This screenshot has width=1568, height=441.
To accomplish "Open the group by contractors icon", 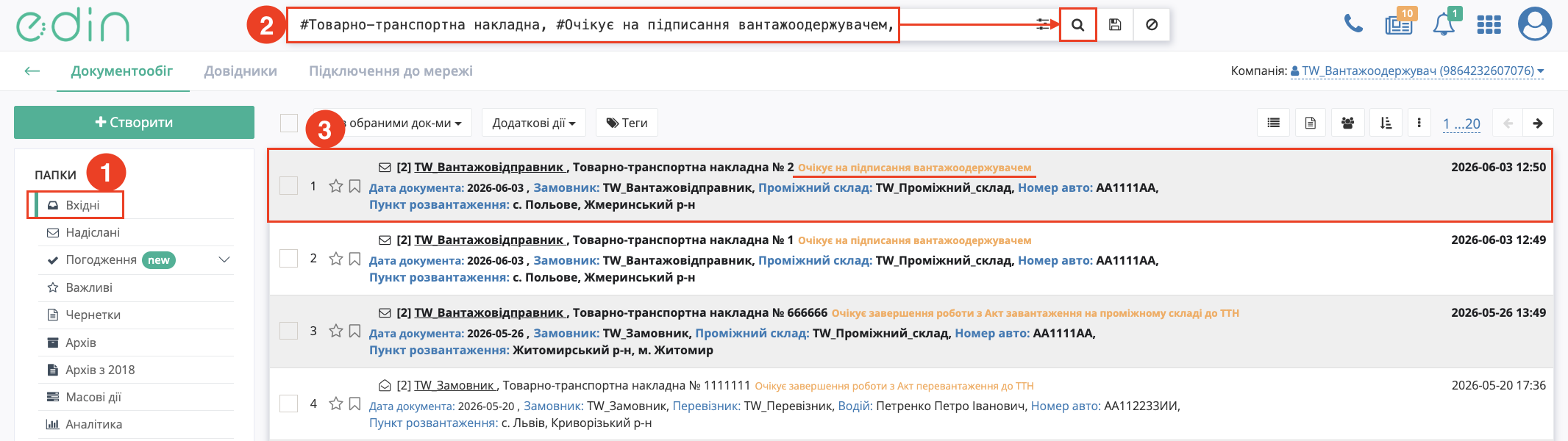I will [1347, 123].
